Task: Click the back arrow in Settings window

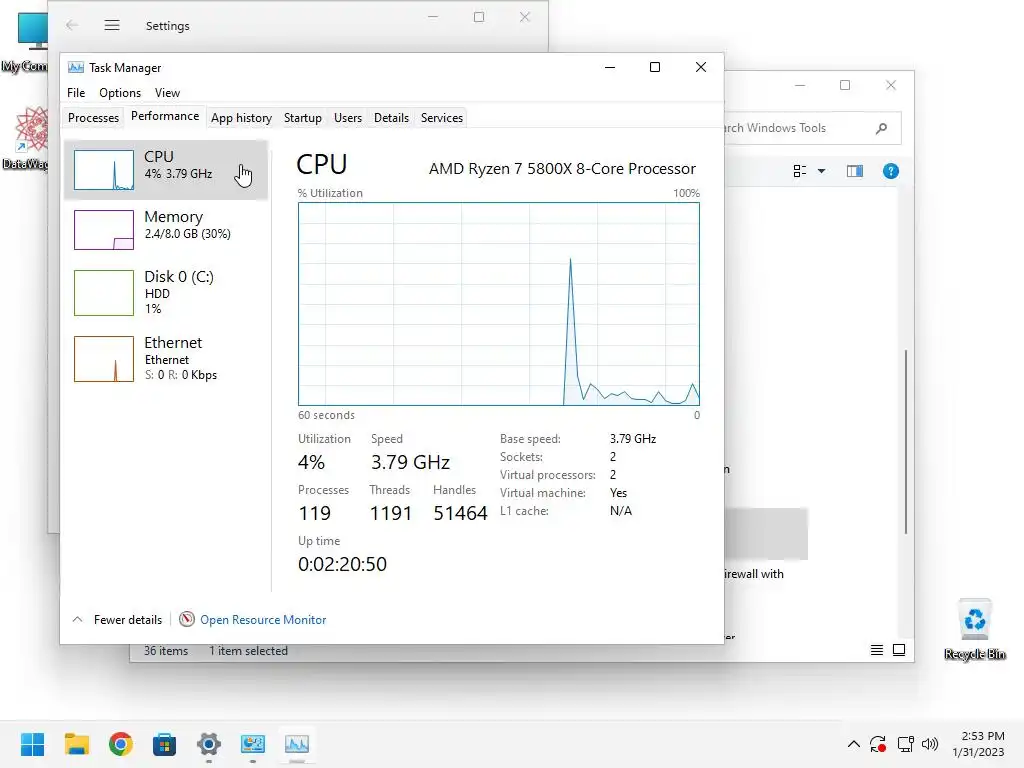Action: tap(72, 25)
